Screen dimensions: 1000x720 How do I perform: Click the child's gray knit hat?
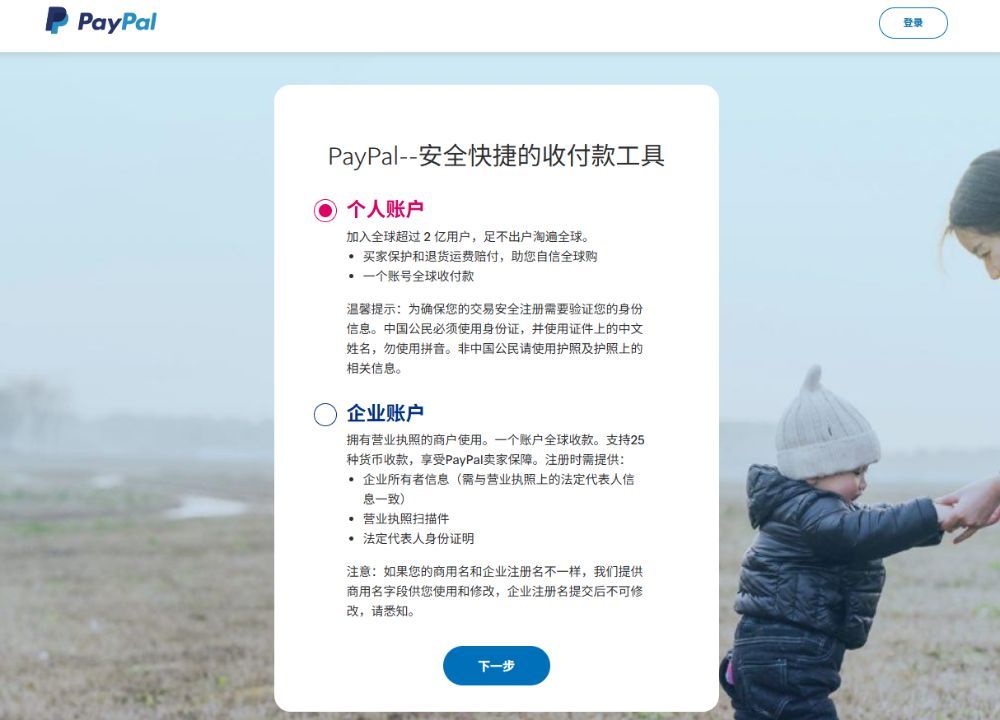[826, 423]
